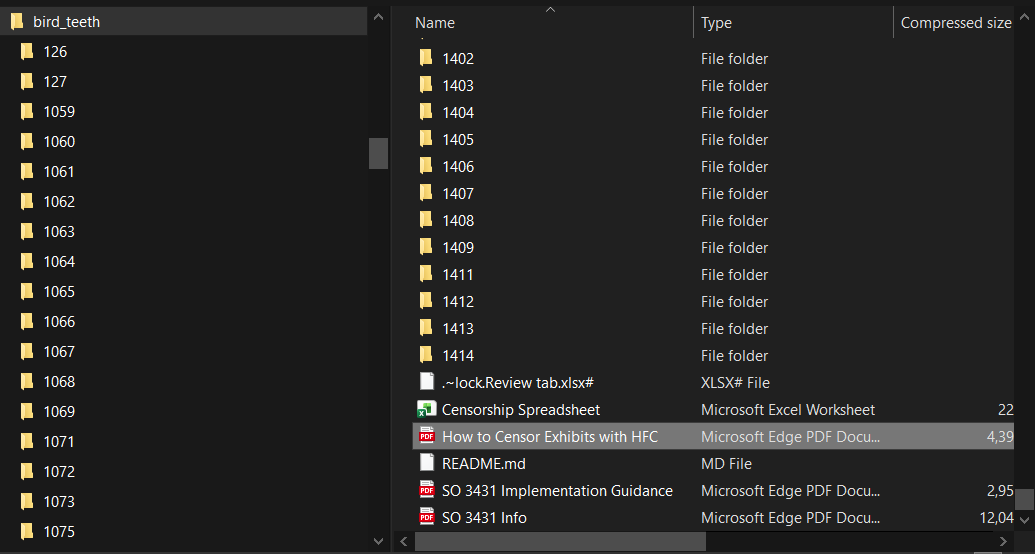Click folder icon of 1408 in file list

click(x=426, y=221)
